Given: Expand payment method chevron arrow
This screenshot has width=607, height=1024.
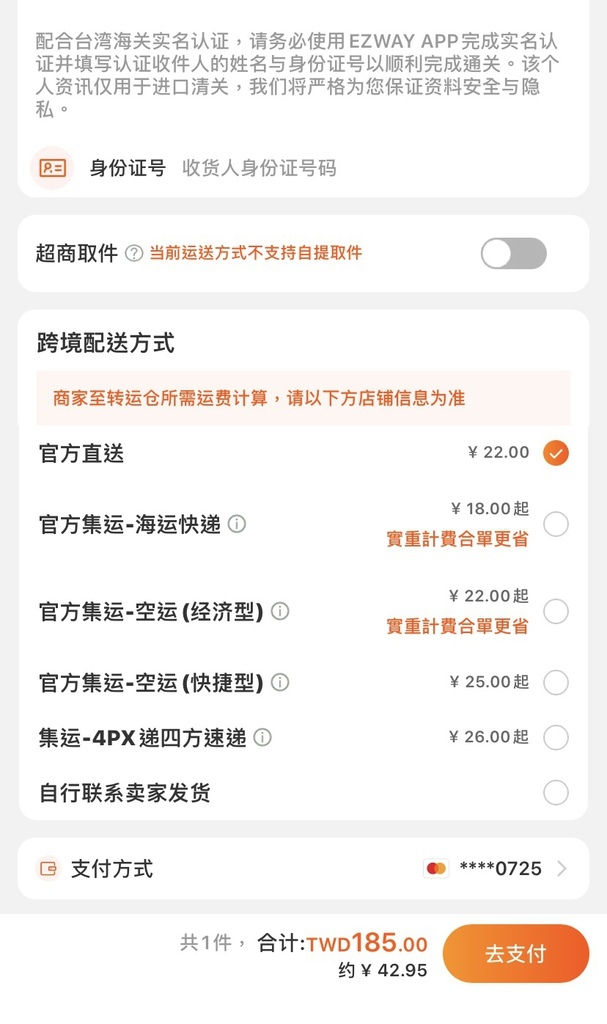Looking at the screenshot, I should [x=561, y=869].
